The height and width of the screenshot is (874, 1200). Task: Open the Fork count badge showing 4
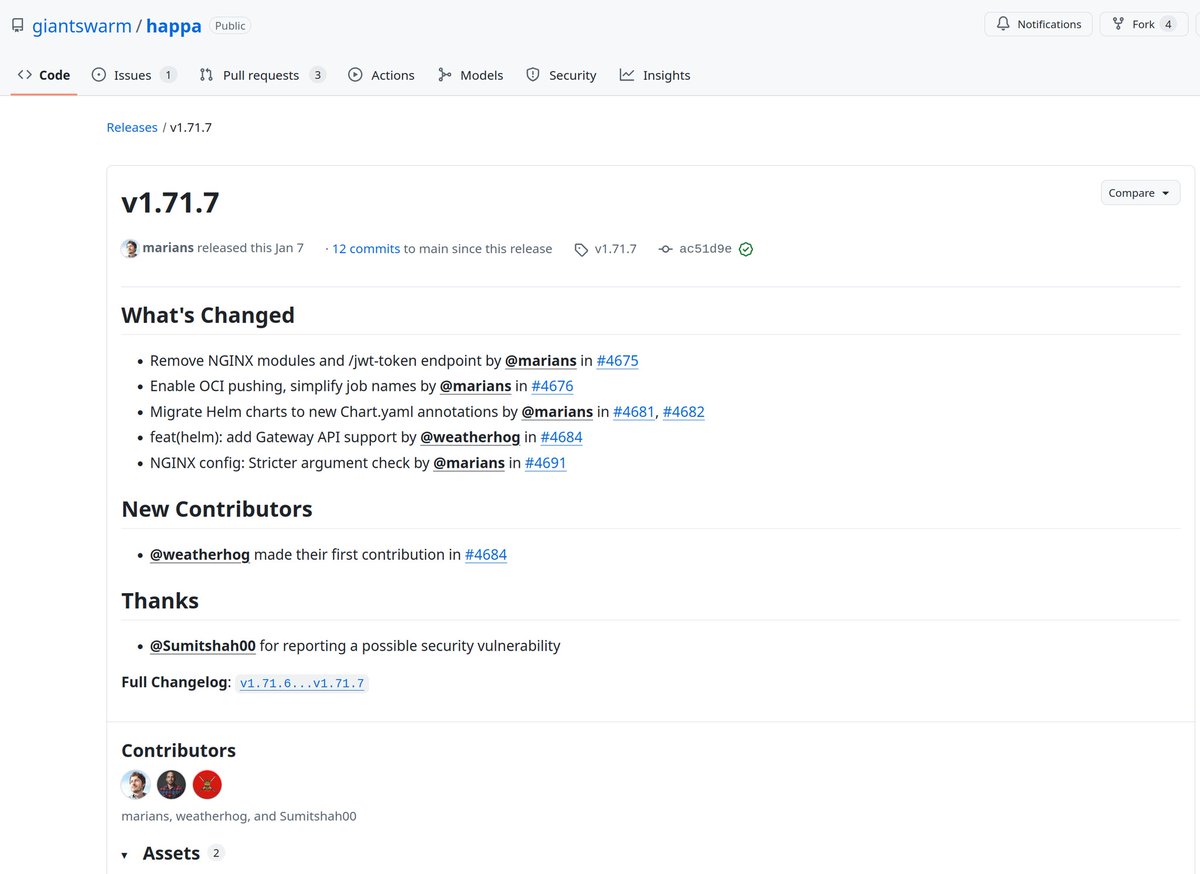point(1168,24)
